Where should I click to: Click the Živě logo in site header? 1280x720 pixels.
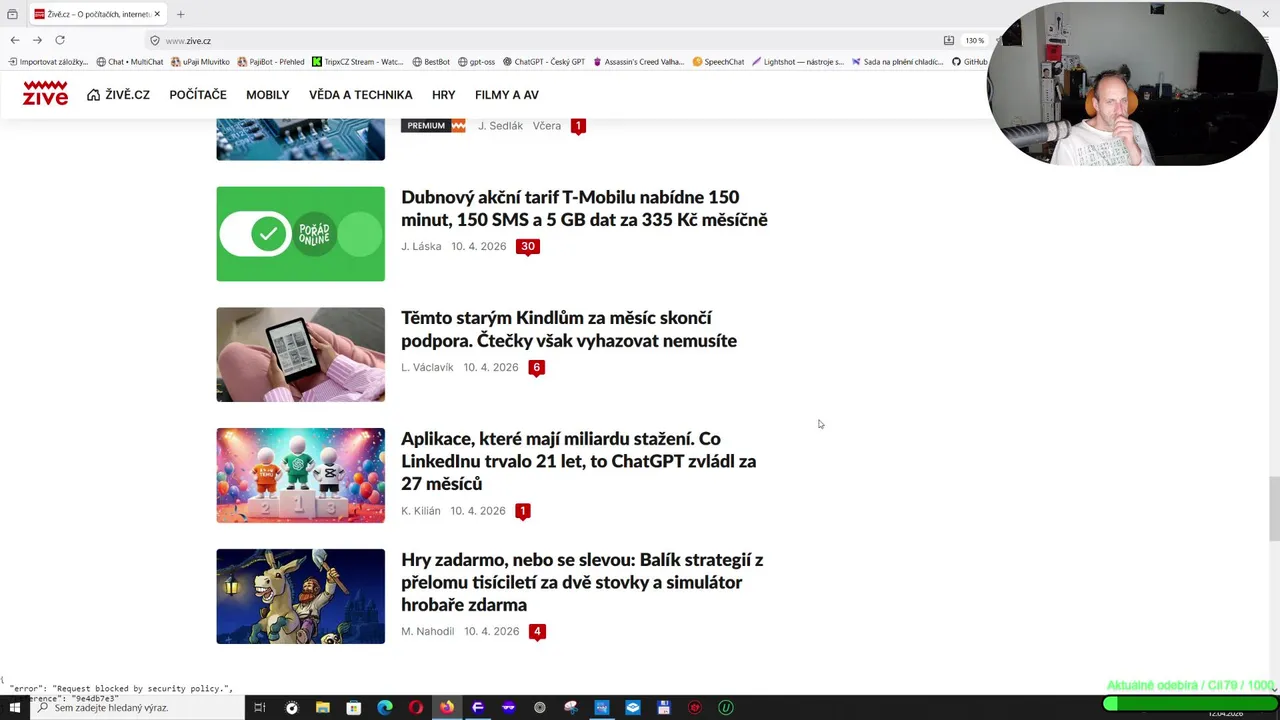[x=45, y=93]
